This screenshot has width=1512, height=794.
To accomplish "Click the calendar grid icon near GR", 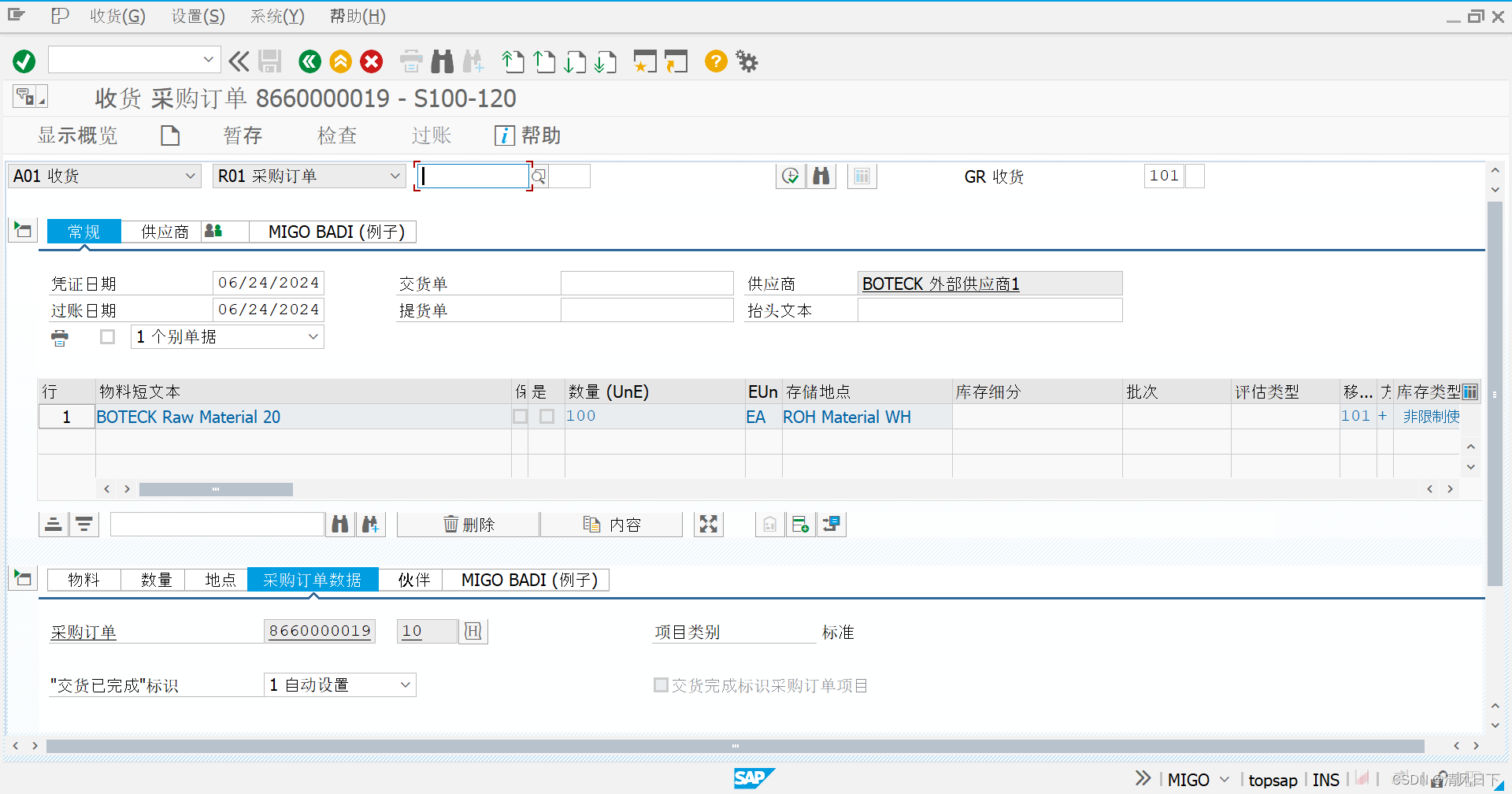I will (862, 176).
